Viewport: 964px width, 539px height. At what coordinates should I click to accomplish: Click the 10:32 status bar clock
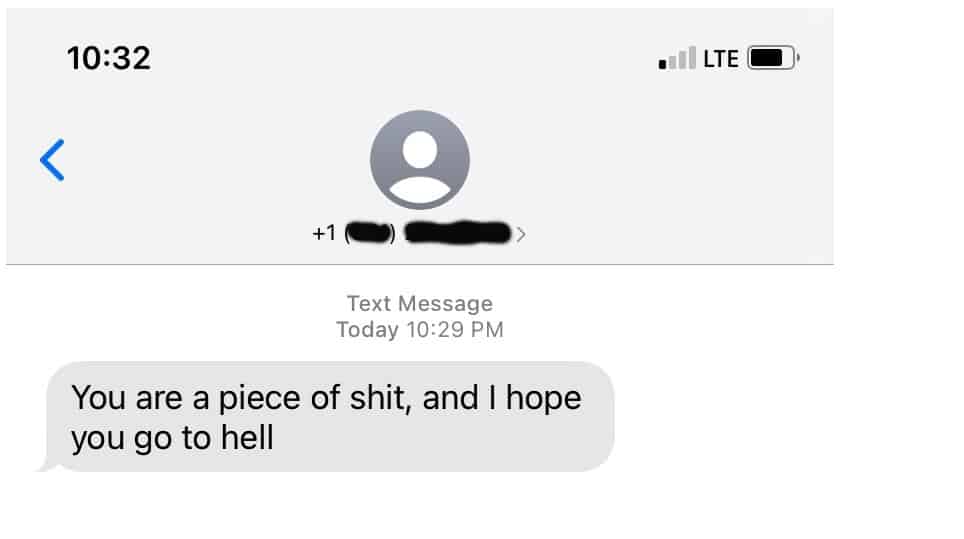tap(108, 58)
